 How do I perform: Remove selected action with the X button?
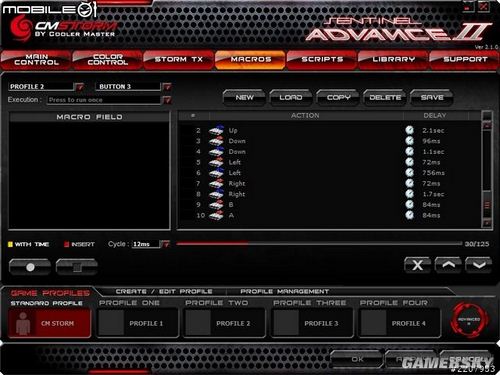(x=418, y=265)
